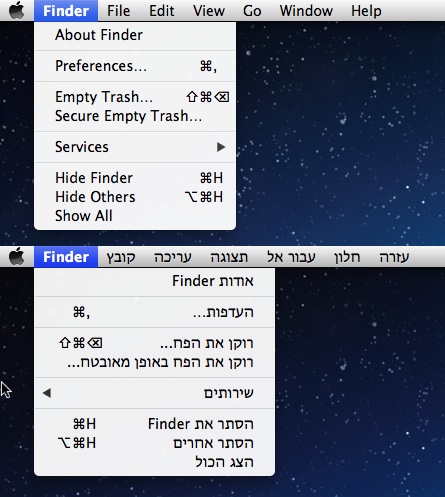Choose Hide Others
The height and width of the screenshot is (497, 445).
click(x=135, y=197)
